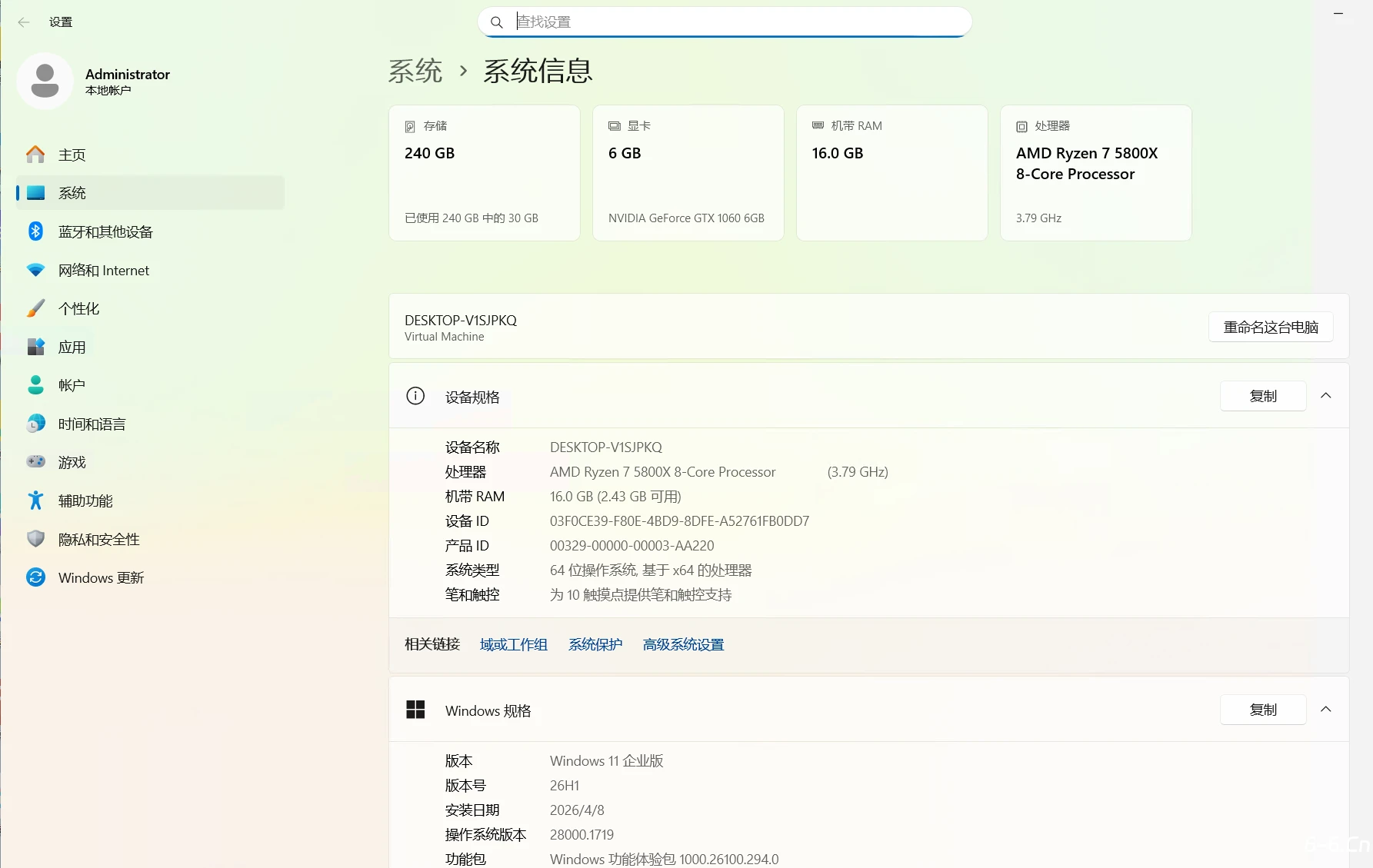This screenshot has width=1373, height=868.
Task: Open Accounts settings via the person icon
Action: click(x=35, y=385)
